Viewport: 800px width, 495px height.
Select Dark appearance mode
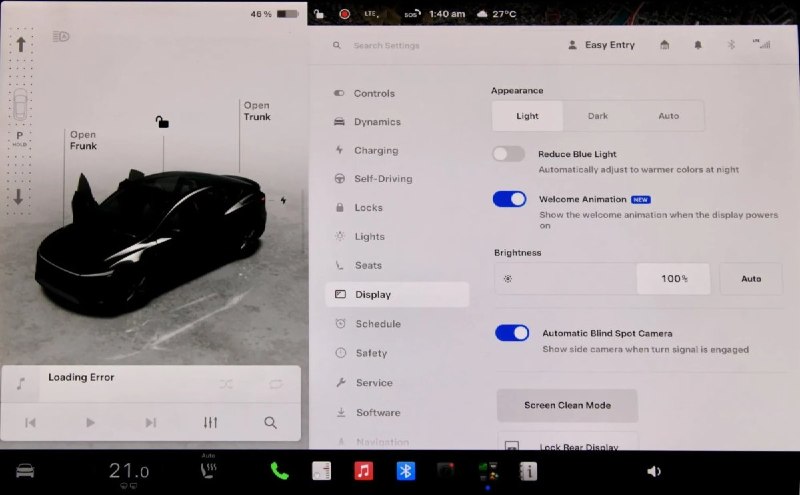(597, 116)
